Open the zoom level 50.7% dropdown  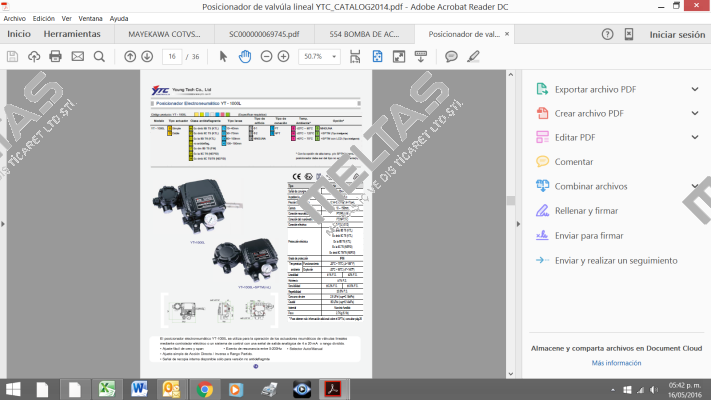[x=334, y=57]
